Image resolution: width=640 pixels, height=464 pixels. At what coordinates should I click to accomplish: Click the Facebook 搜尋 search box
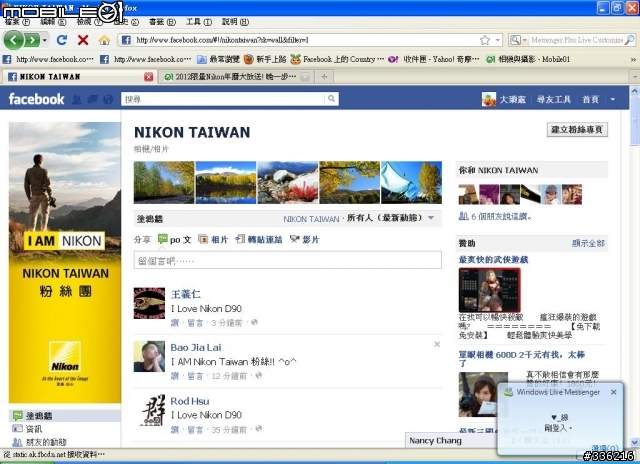[223, 99]
